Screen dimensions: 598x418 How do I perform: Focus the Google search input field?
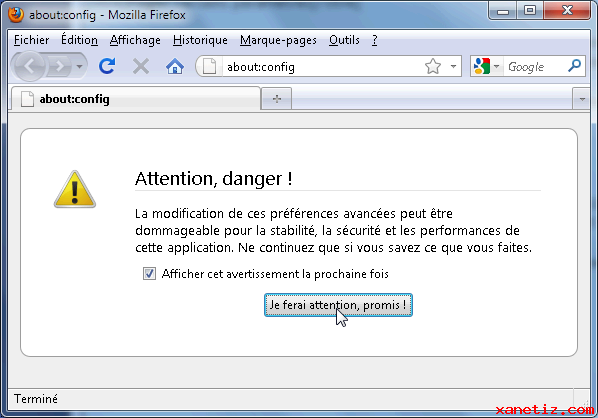coord(536,67)
